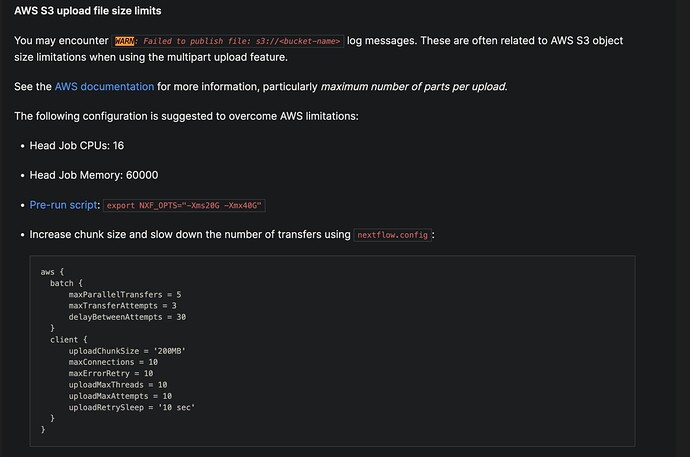Viewport: 690px width, 457px height.
Task: Click the italic text 'maximum number of parts per upload'
Action: [x=413, y=87]
